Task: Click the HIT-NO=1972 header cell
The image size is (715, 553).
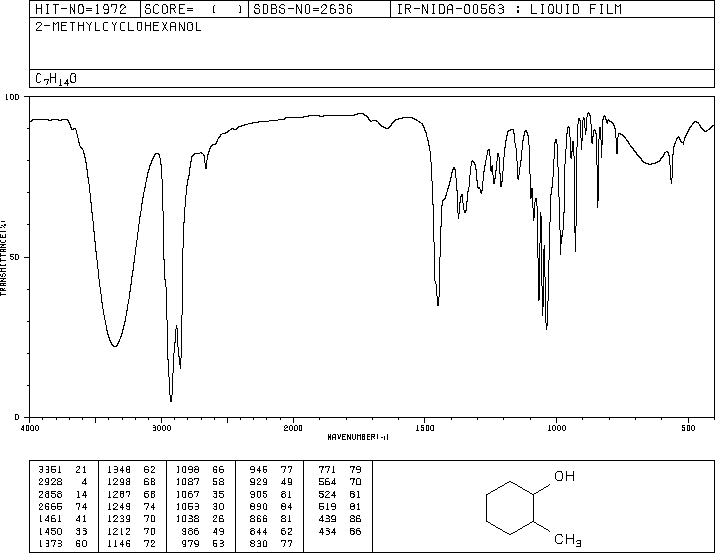Action: coord(80,9)
